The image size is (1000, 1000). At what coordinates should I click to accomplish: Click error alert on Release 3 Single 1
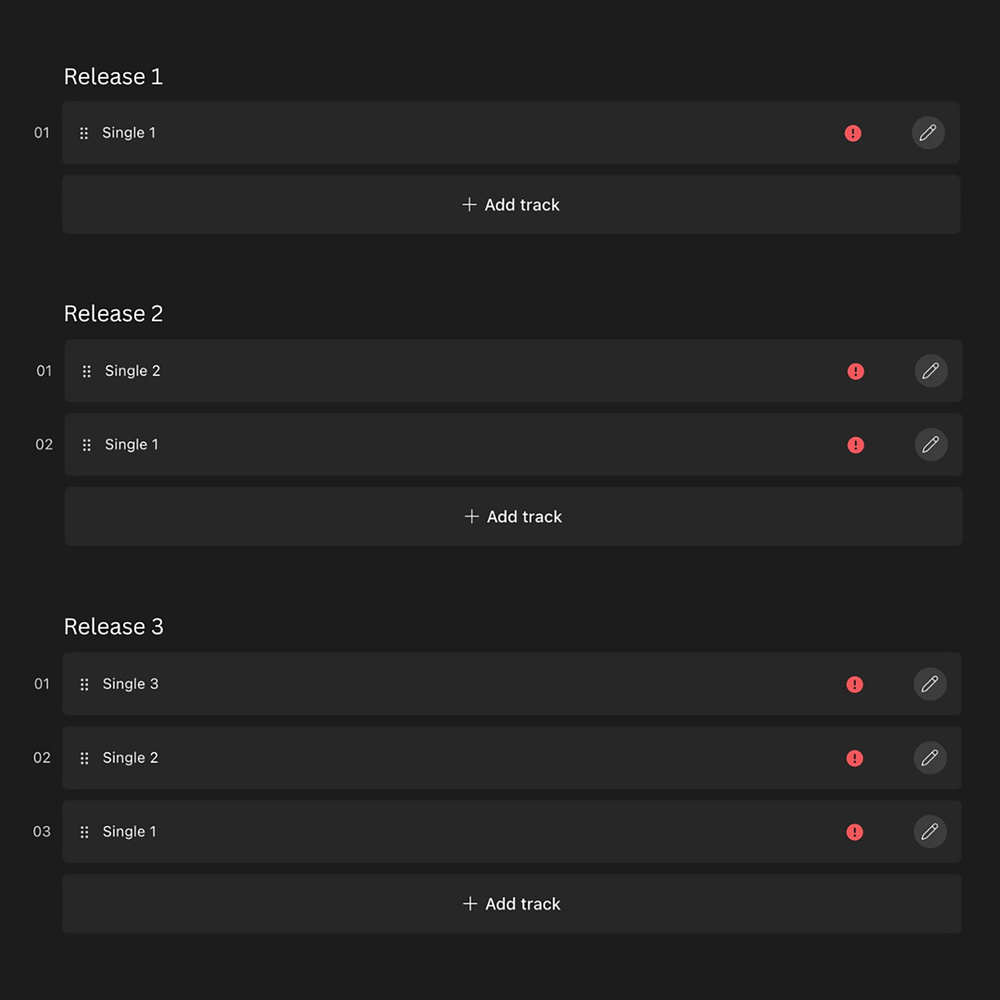tap(855, 832)
